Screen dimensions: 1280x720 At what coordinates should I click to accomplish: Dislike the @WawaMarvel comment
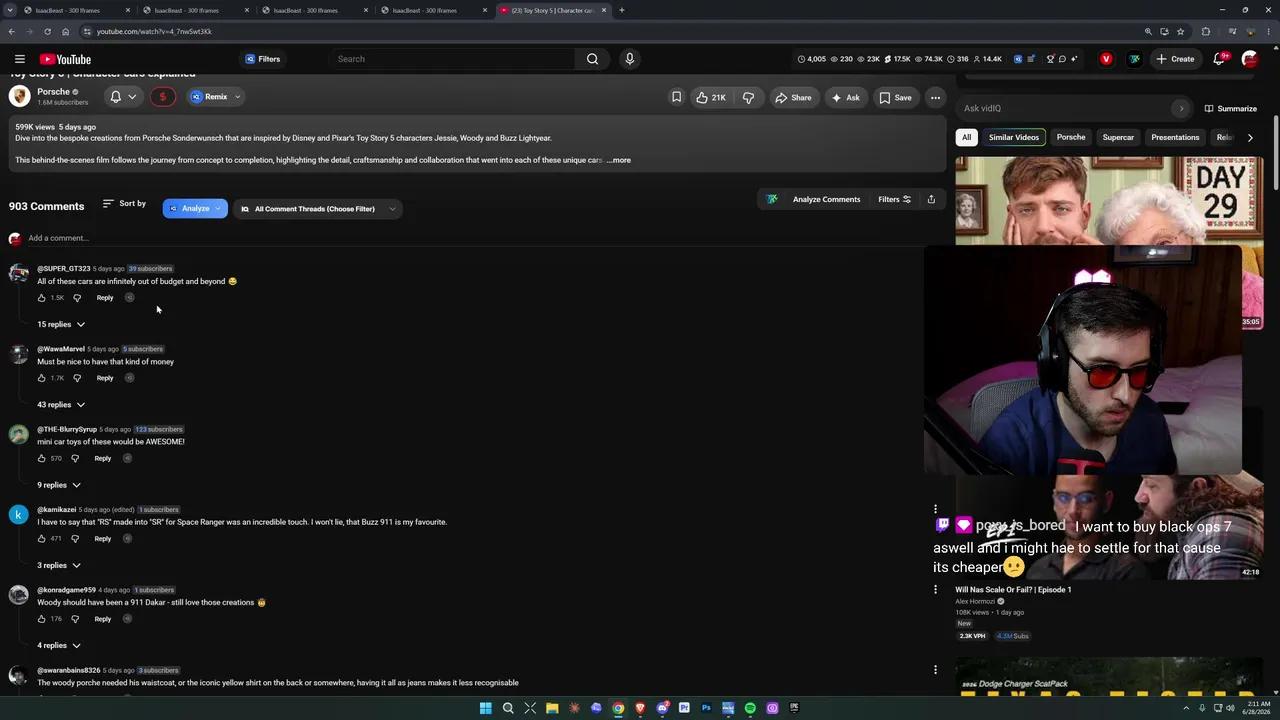pos(77,378)
